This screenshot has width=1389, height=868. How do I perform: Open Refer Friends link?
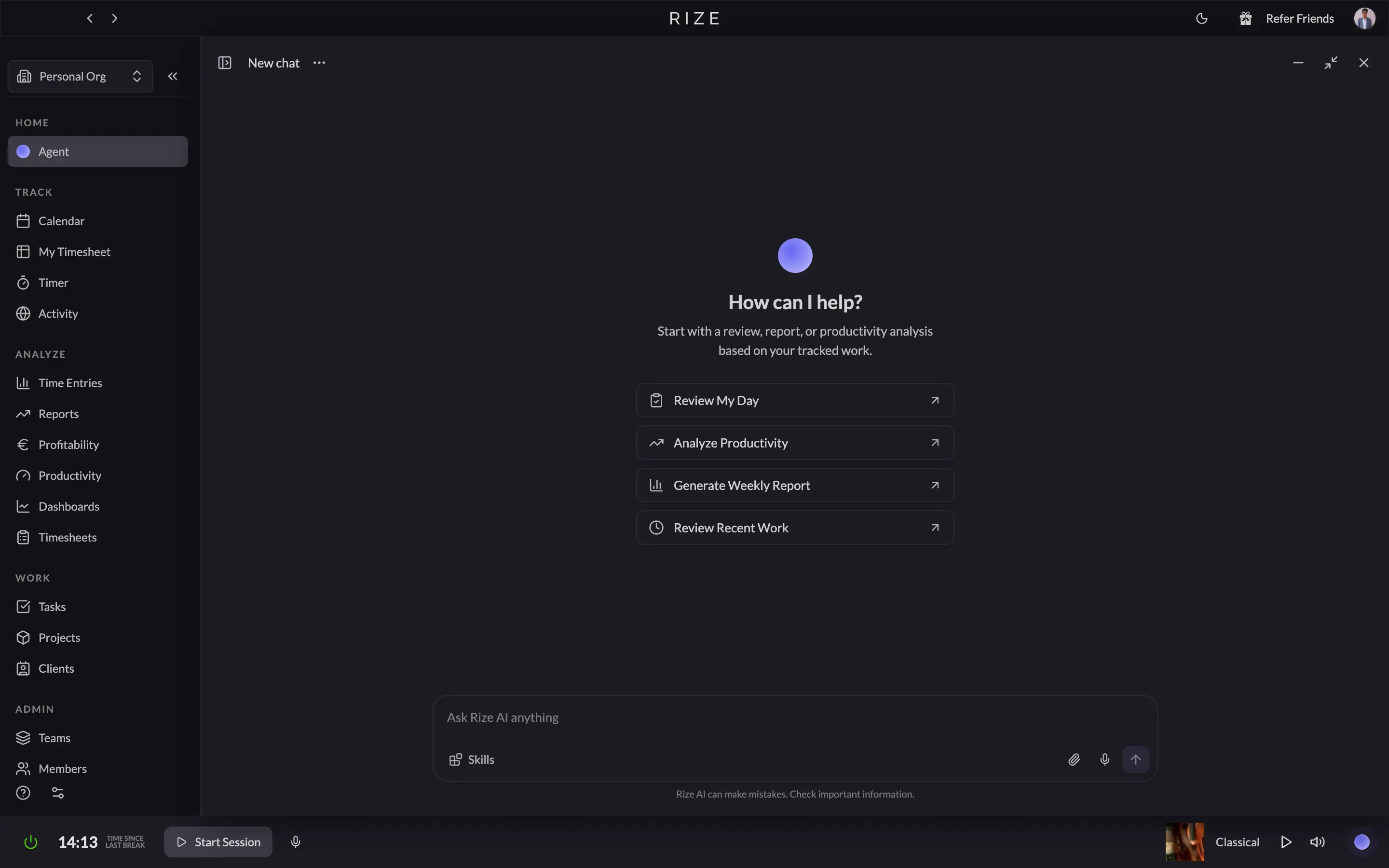tap(1299, 18)
